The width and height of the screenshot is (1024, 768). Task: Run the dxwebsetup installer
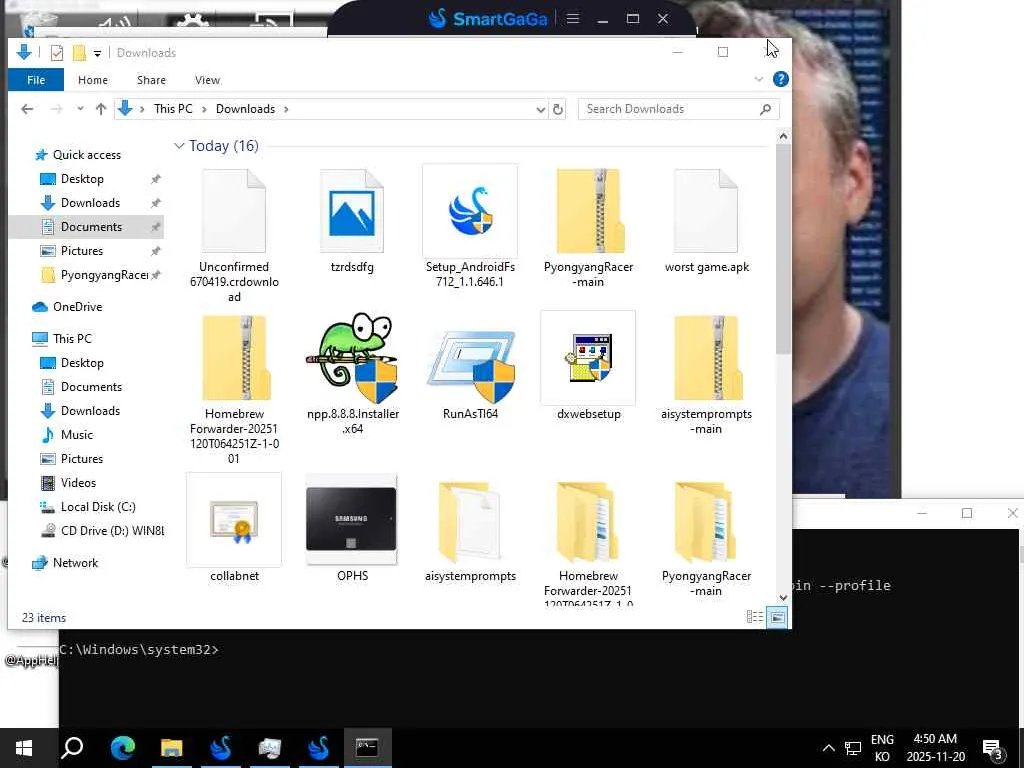(x=588, y=366)
